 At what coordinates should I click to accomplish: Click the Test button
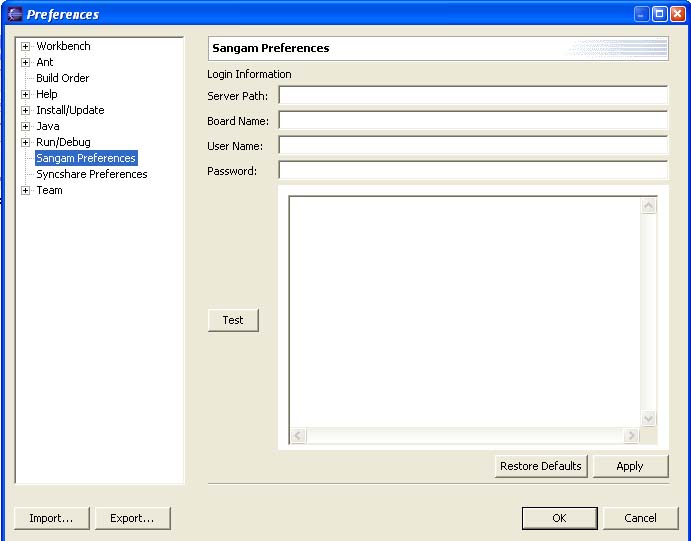pos(233,320)
